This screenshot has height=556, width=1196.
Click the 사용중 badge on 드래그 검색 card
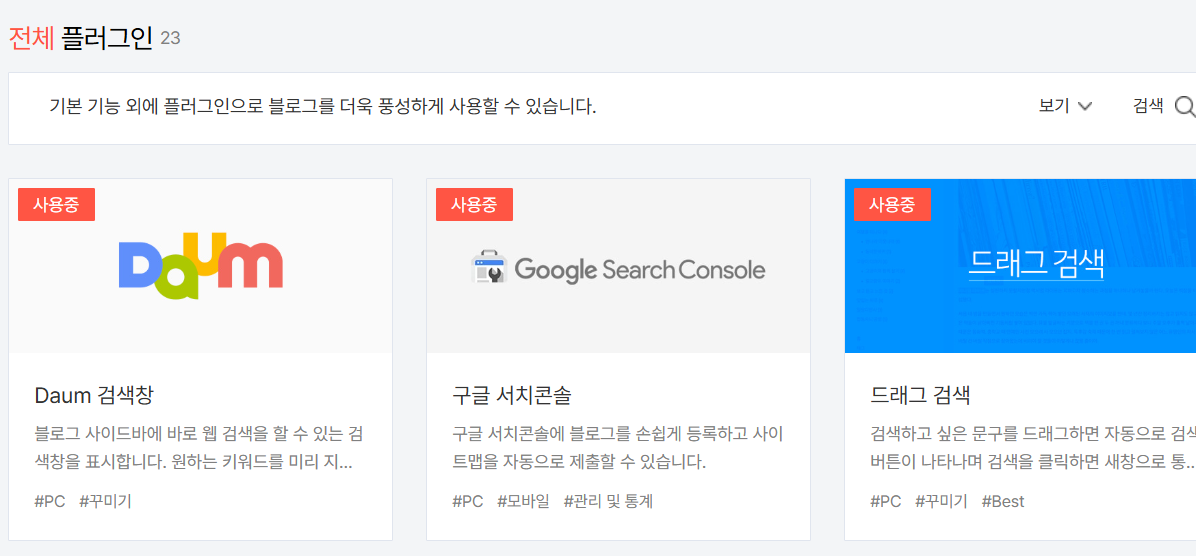(892, 204)
